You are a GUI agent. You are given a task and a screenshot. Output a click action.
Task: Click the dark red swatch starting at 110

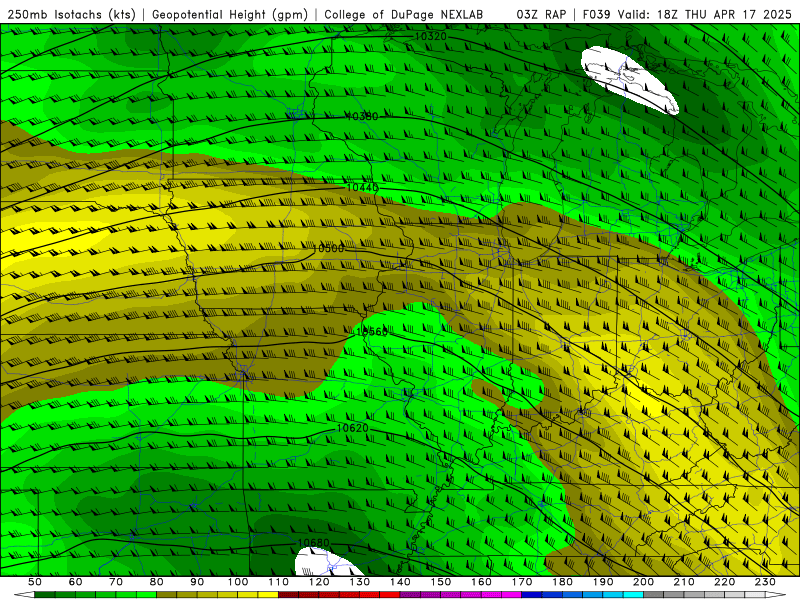click(x=289, y=595)
